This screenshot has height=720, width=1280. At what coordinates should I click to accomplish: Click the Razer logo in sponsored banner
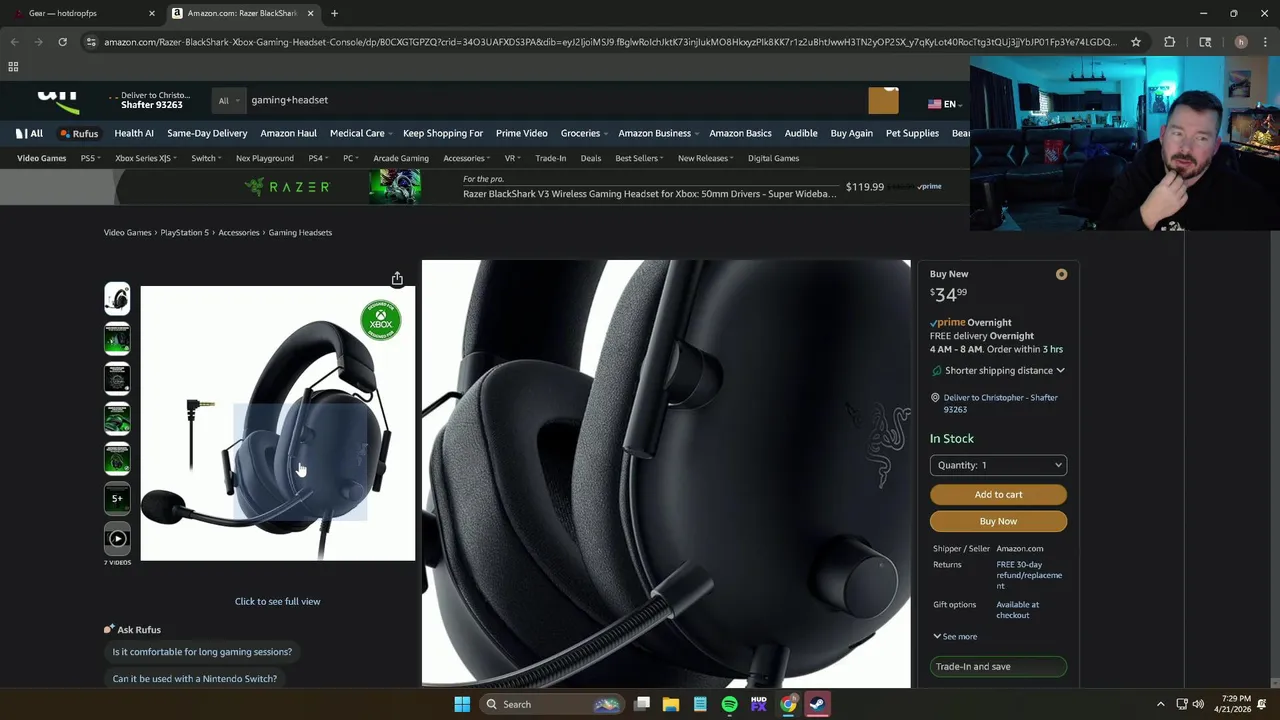(x=287, y=187)
